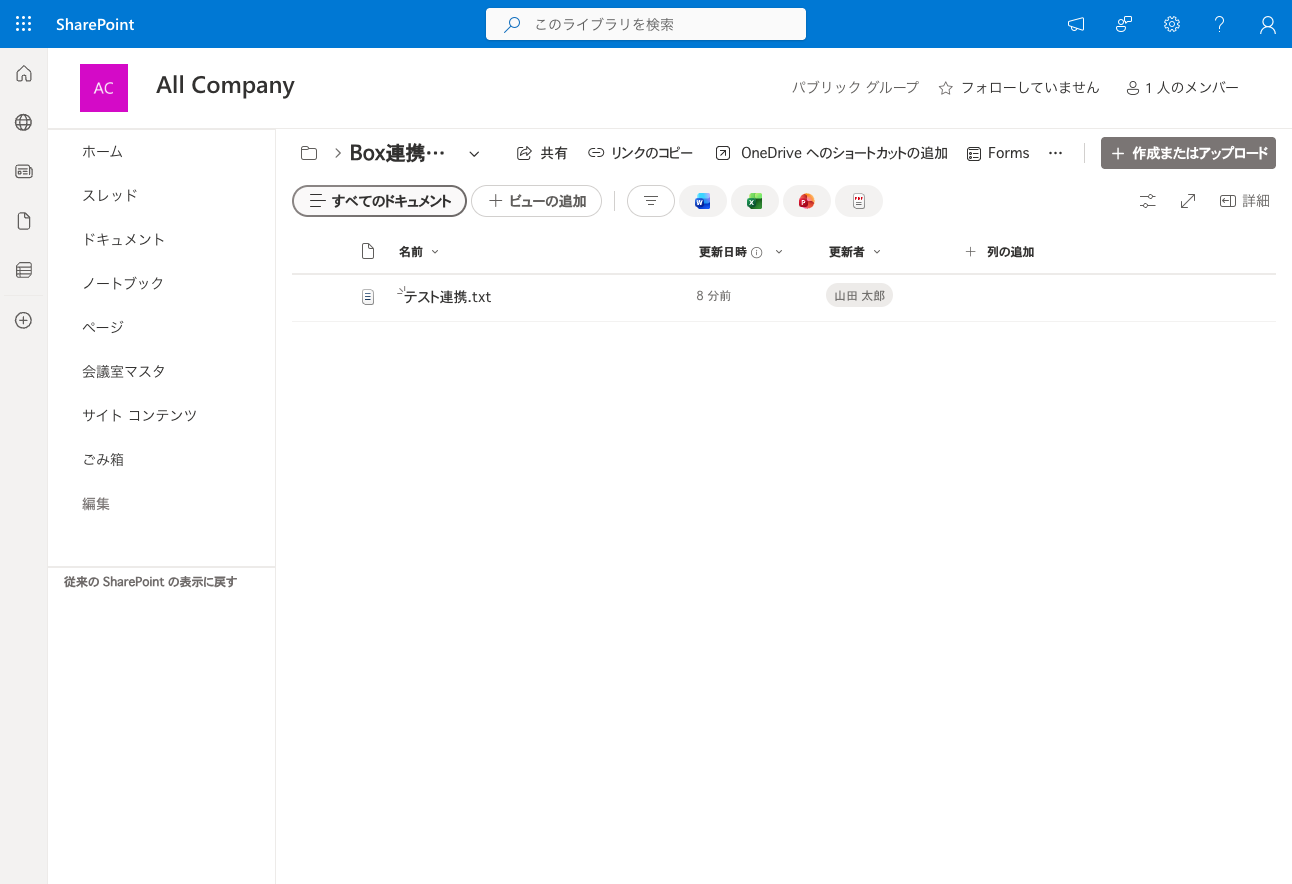
Task: Open ホーム in site navigation
Action: 102,151
